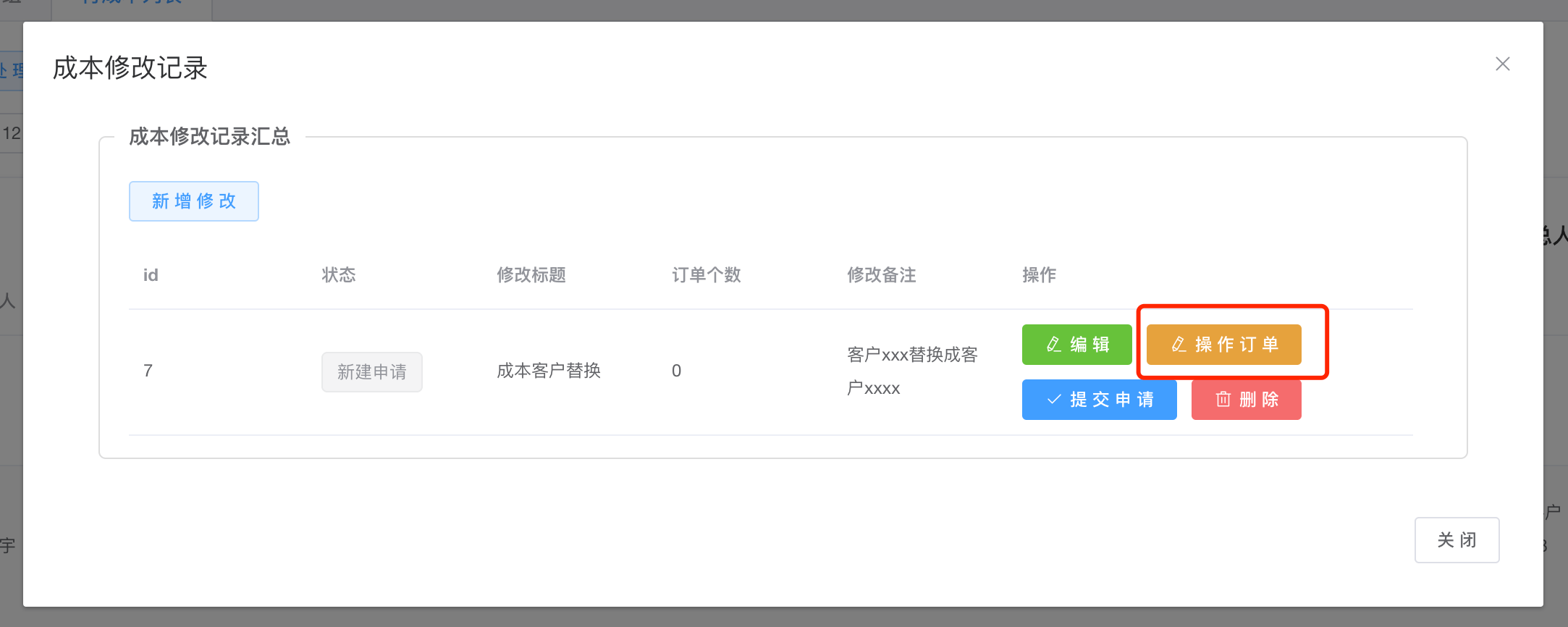
Task: Select the 成本客户替换 title cell
Action: (549, 371)
